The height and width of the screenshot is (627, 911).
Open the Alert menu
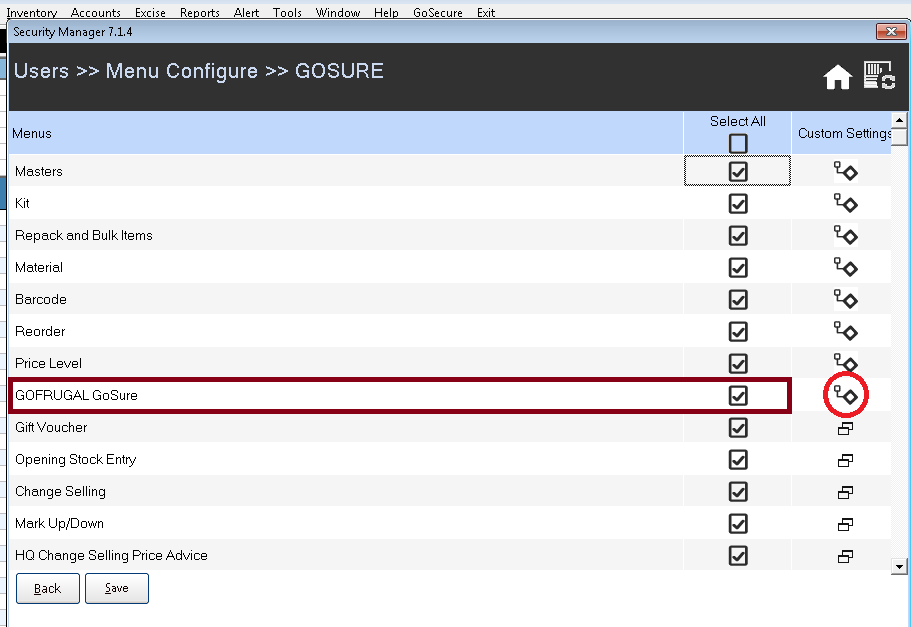click(246, 12)
